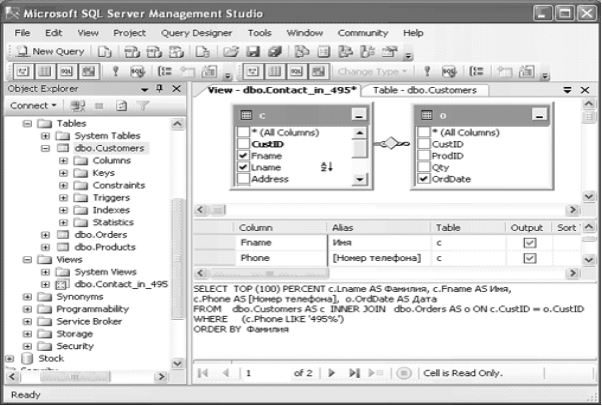Click the Object Explorer horizontal scrollbar thumb
Image resolution: width=602 pixels, height=406 pixels.
(75, 377)
